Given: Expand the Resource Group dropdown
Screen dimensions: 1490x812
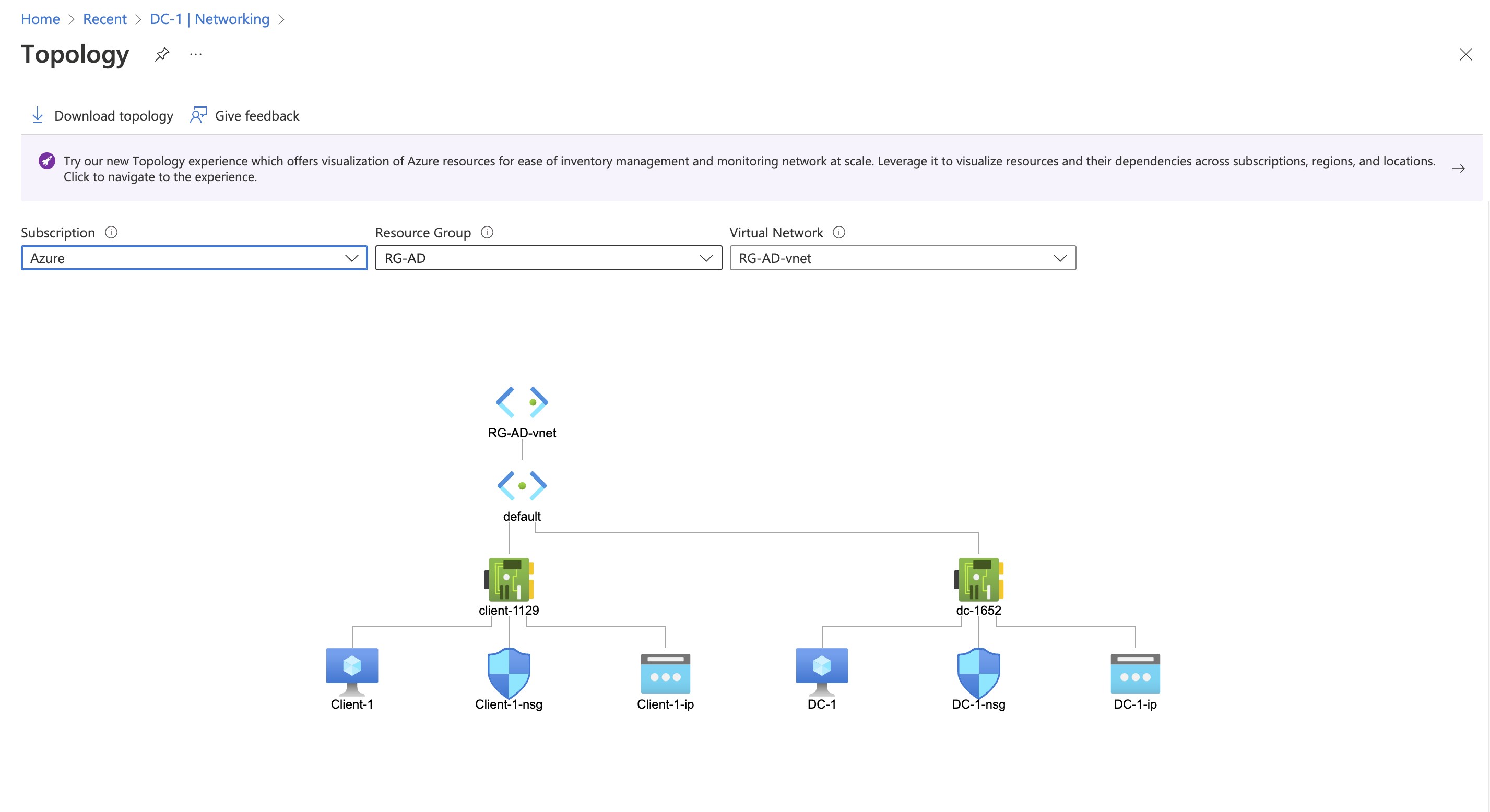Looking at the screenshot, I should coord(548,258).
